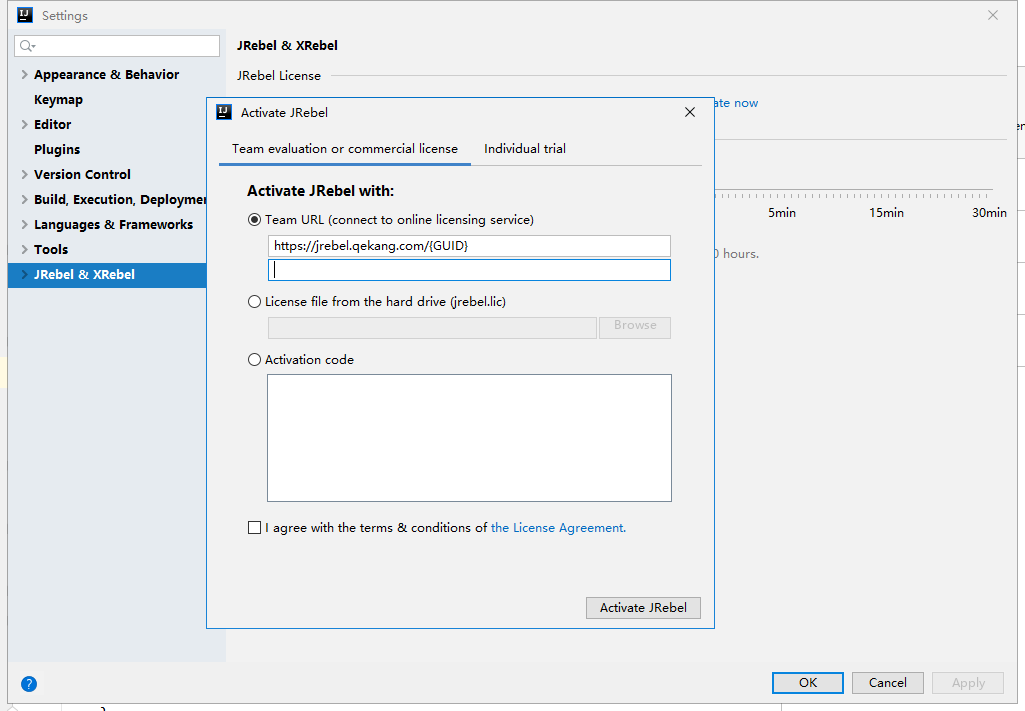Screen dimensions: 1025x711
Task: Close the Activate JRebel dialog
Action: coord(690,112)
